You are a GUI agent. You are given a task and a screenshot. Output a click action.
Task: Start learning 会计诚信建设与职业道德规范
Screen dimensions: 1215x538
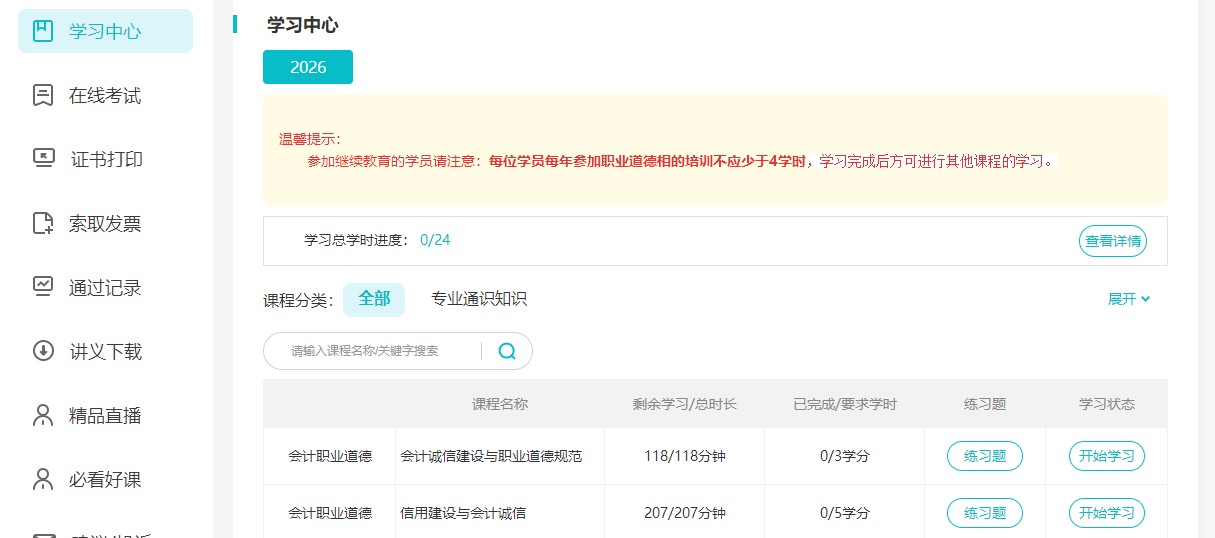1107,456
